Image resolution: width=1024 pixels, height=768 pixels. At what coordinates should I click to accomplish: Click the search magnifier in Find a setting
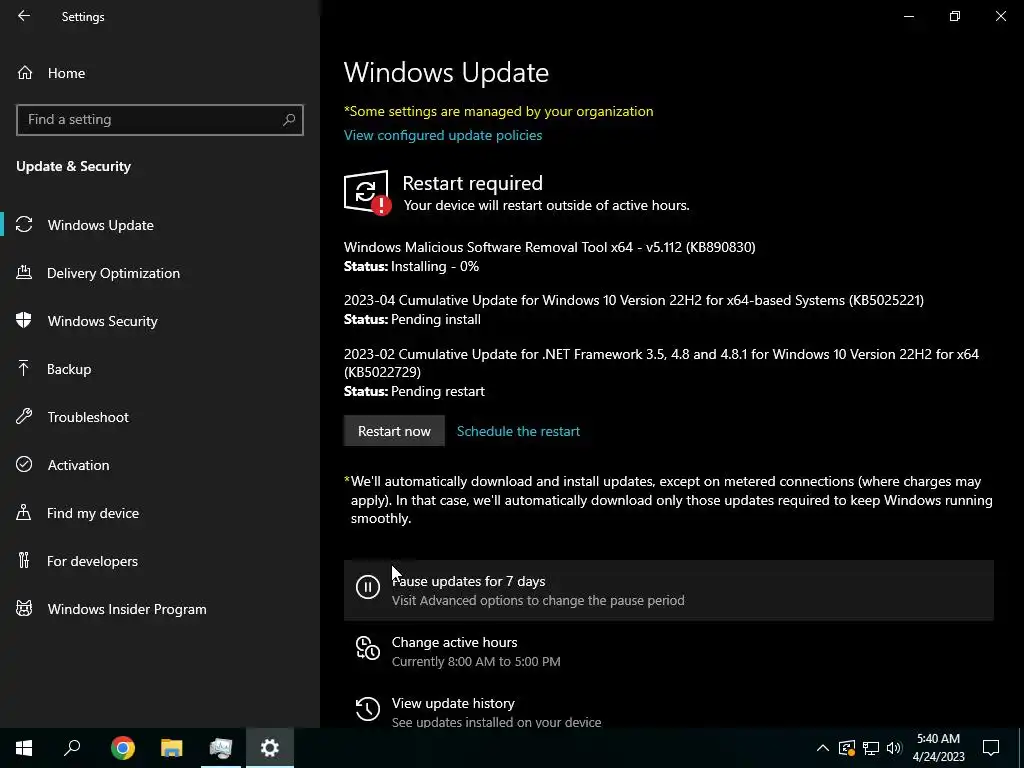tap(289, 120)
